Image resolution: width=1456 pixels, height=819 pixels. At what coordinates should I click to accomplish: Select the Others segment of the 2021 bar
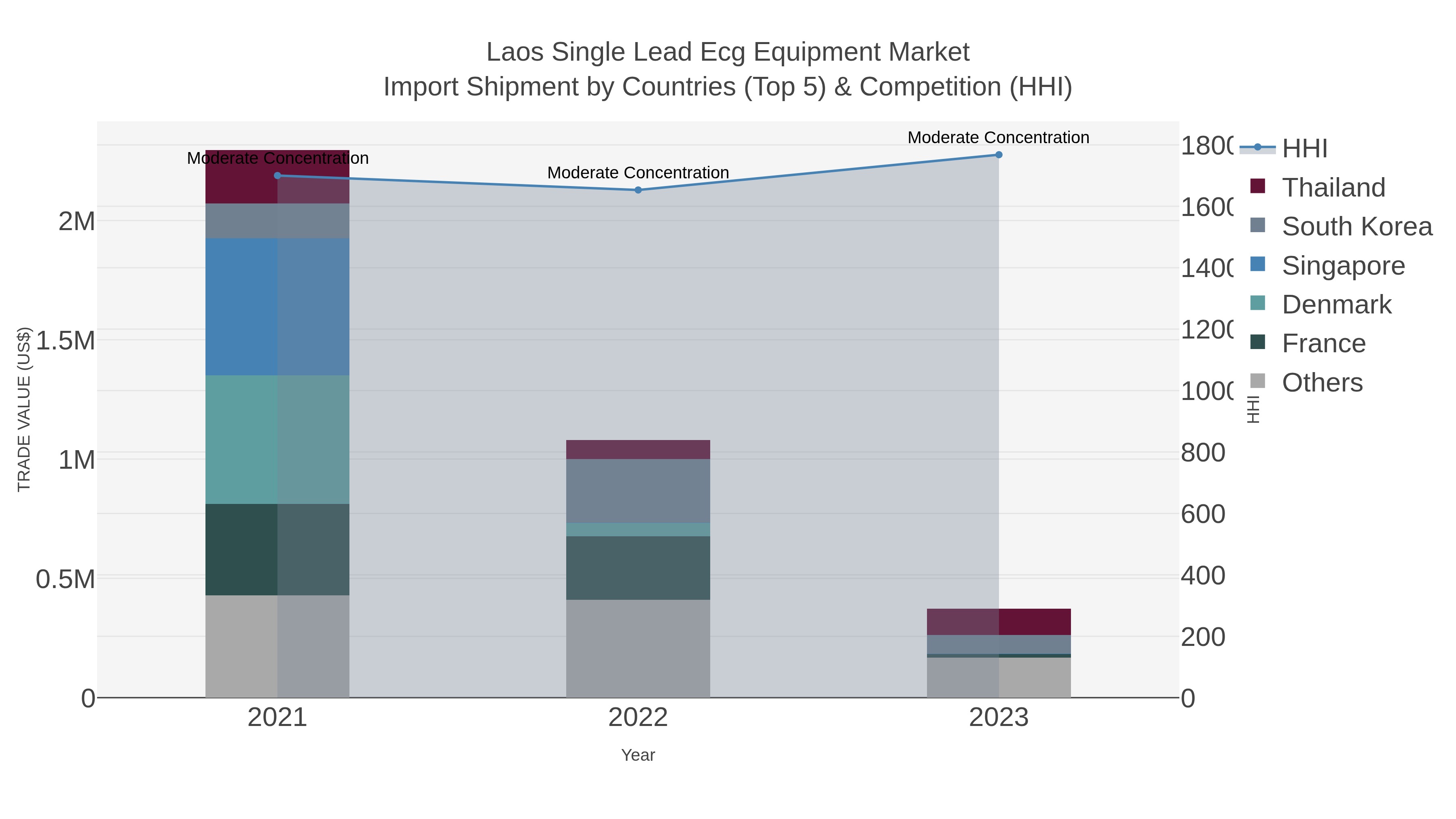[x=277, y=647]
